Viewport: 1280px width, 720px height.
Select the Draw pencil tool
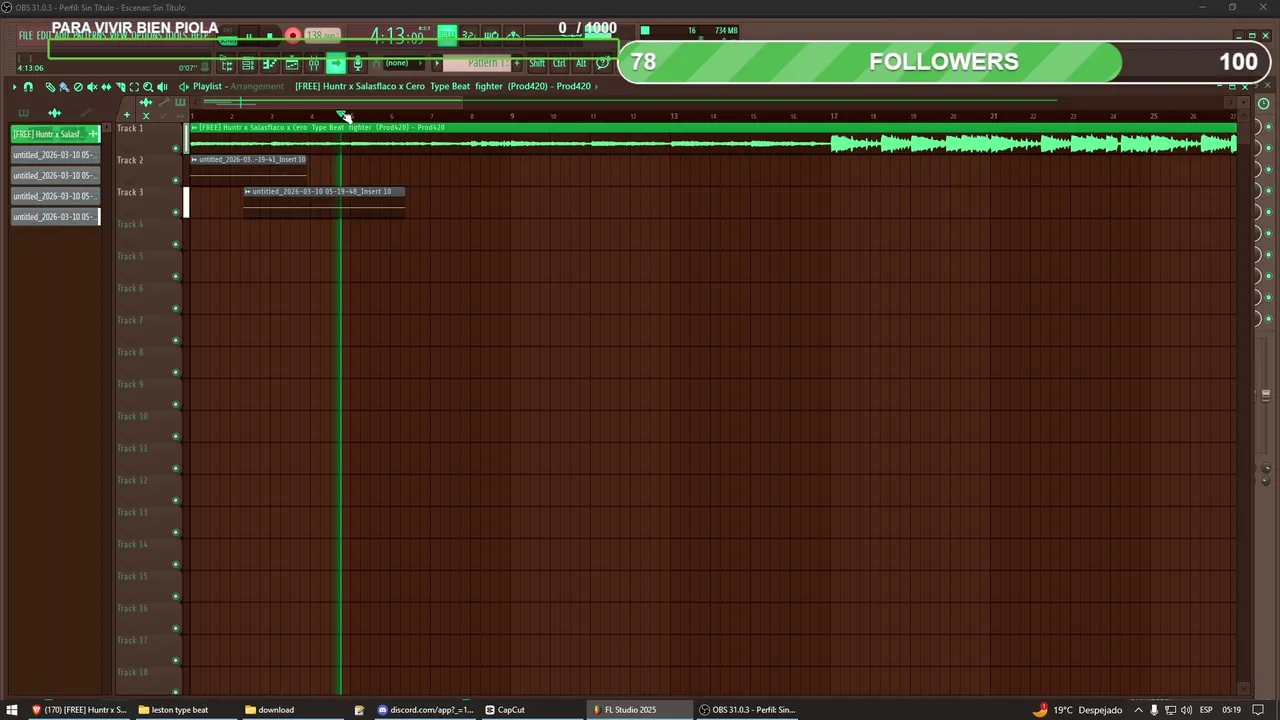50,87
